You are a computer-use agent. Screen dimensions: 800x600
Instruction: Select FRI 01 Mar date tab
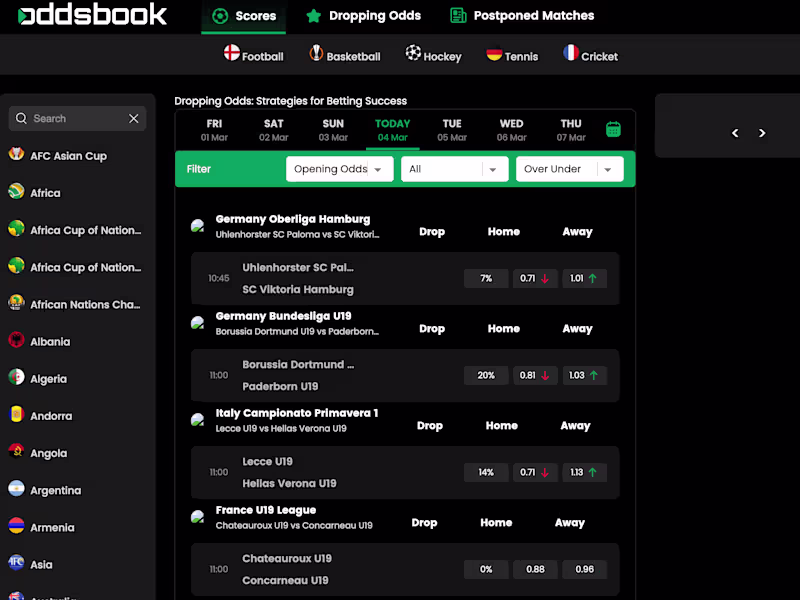tap(214, 130)
